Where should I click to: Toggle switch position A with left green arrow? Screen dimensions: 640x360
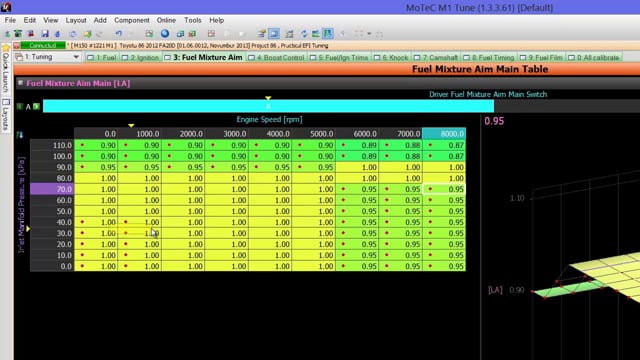click(x=20, y=107)
